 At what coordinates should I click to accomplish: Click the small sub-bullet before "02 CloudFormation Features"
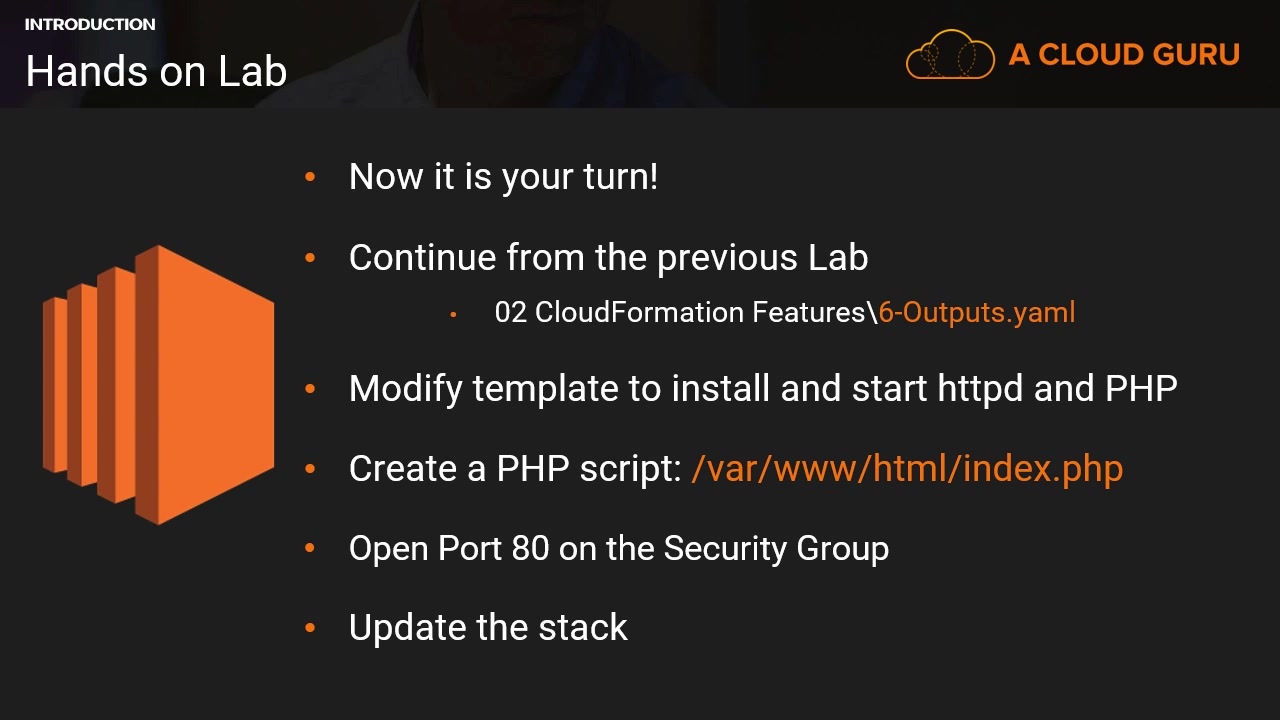tap(453, 314)
